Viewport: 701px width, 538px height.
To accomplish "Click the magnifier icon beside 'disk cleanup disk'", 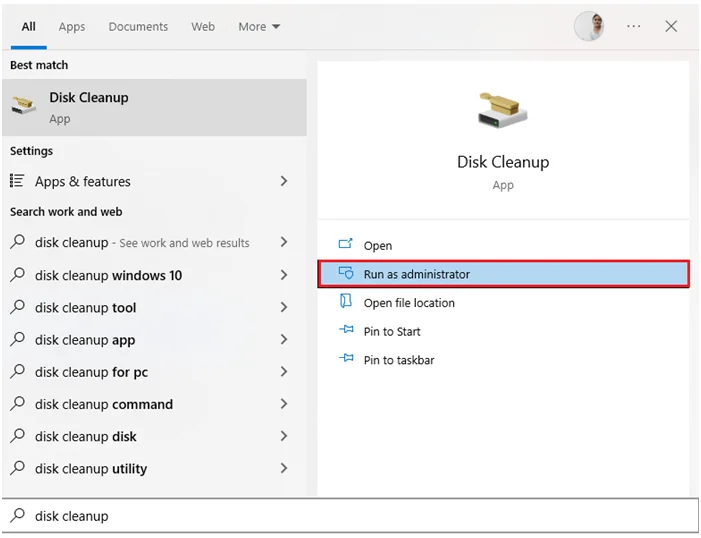I will click(17, 435).
